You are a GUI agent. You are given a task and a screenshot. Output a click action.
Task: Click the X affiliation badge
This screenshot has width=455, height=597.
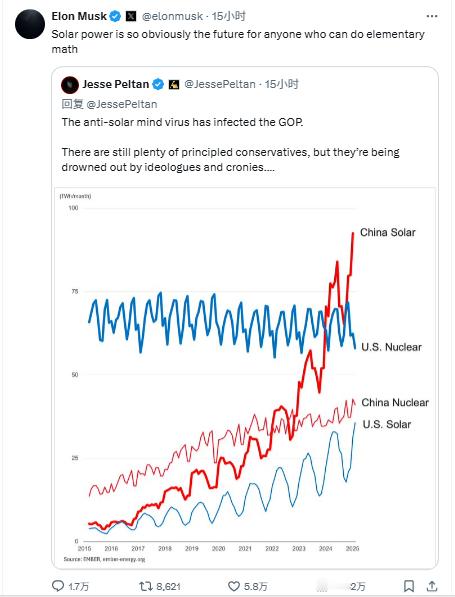pos(131,16)
